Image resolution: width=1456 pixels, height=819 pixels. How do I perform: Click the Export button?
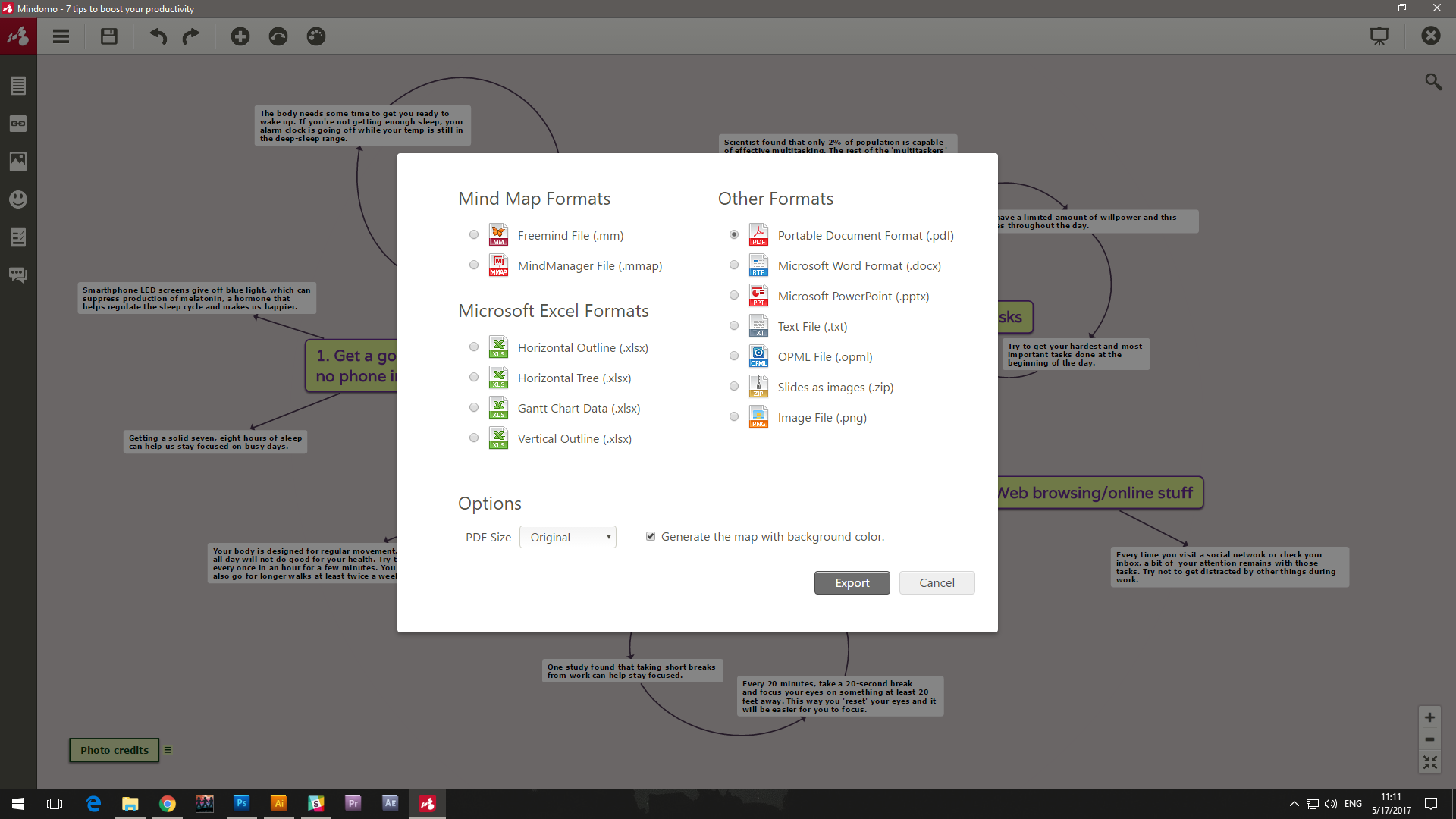pyautogui.click(x=852, y=582)
